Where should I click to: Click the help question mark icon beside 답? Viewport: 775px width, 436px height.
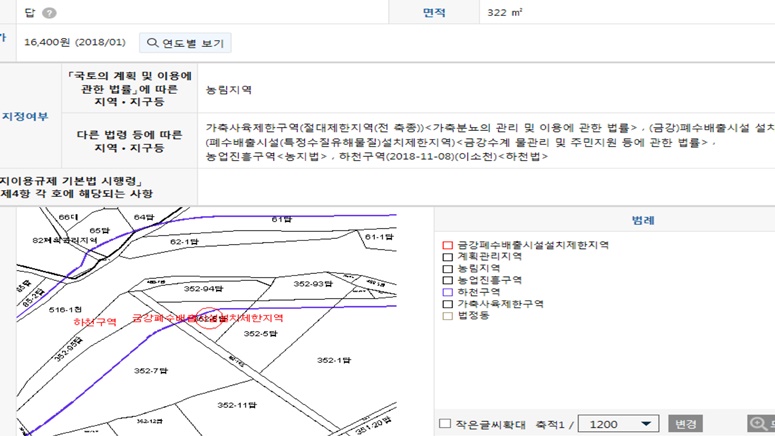pyautogui.click(x=50, y=13)
